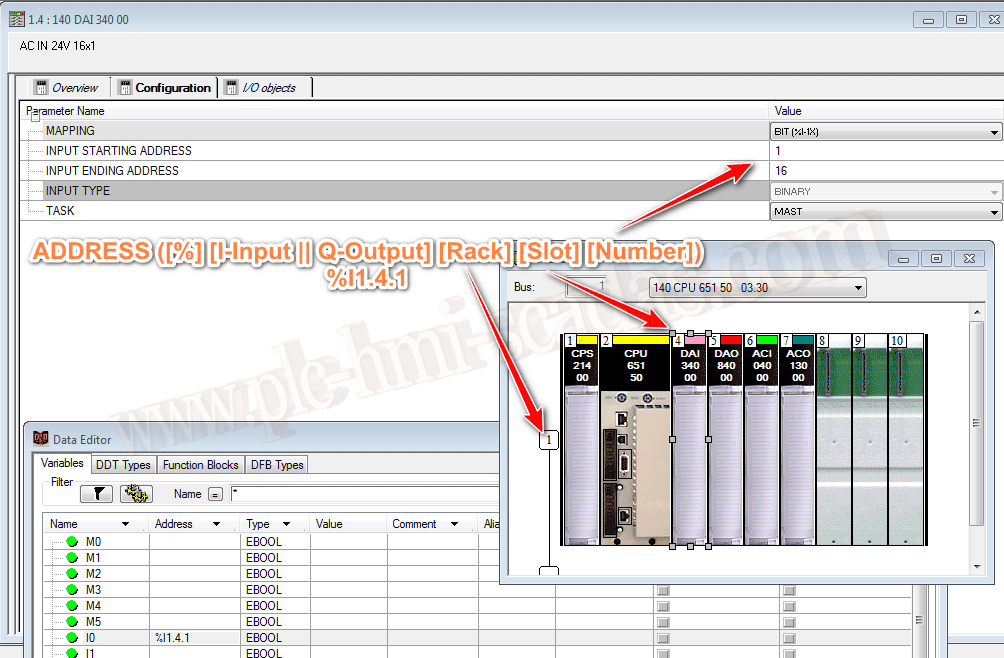Select the ACO 130 00 module in slot 7
The image size is (1004, 658).
coord(798,450)
